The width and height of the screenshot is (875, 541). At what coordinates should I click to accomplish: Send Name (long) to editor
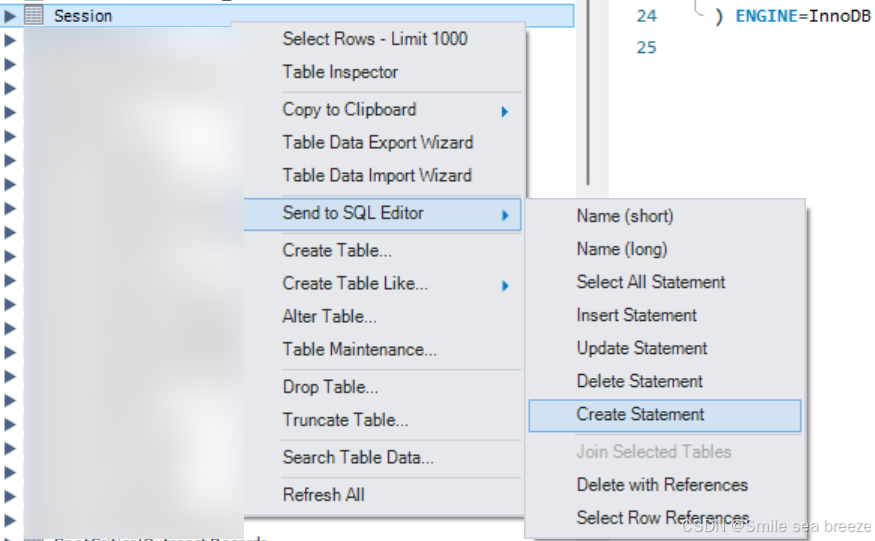pos(622,249)
